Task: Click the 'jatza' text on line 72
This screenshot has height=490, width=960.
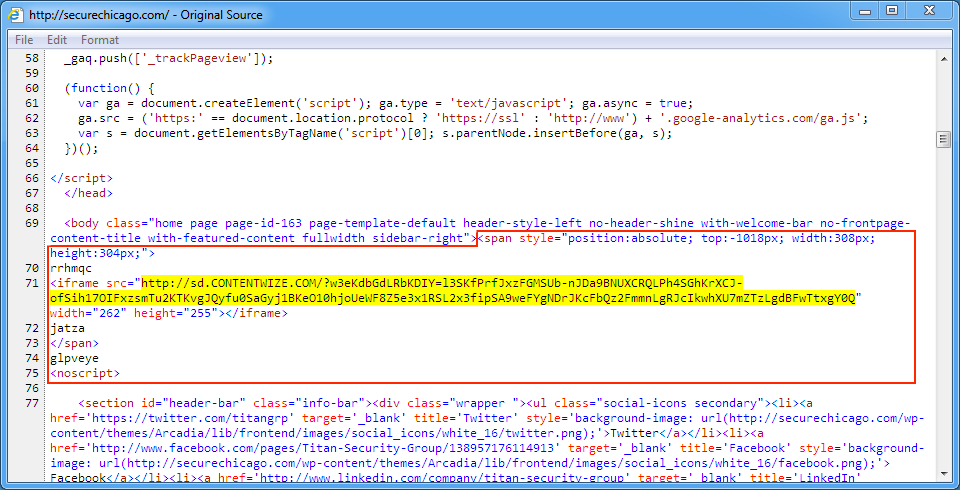Action: tap(67, 328)
